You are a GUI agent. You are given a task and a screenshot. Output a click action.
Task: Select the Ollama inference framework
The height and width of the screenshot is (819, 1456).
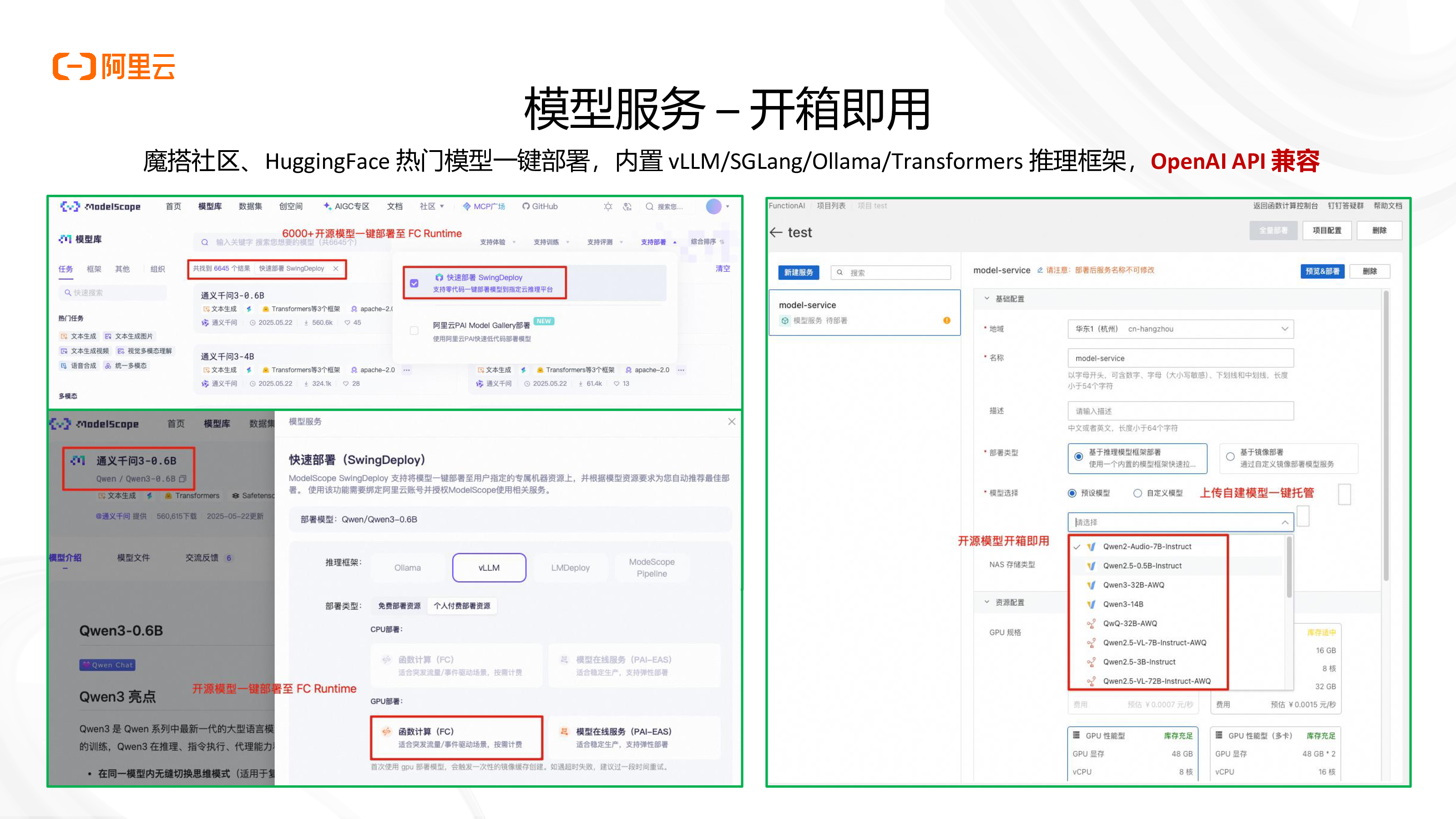pyautogui.click(x=408, y=567)
